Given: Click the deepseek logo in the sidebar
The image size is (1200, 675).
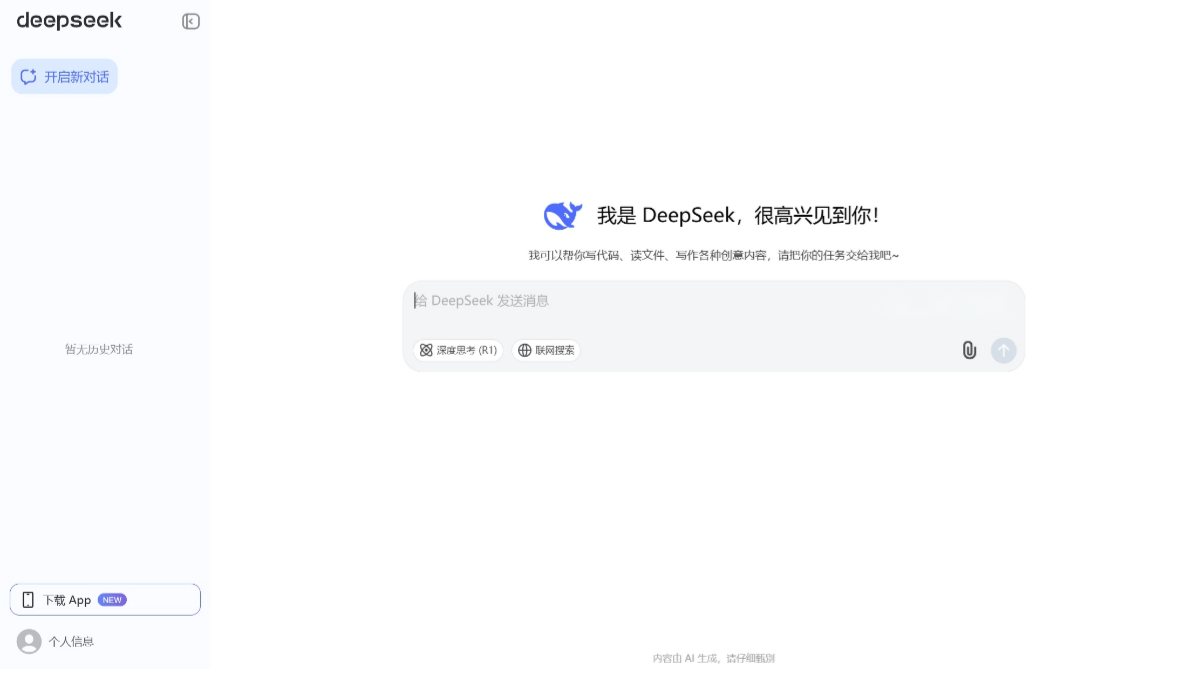Looking at the screenshot, I should [x=69, y=21].
